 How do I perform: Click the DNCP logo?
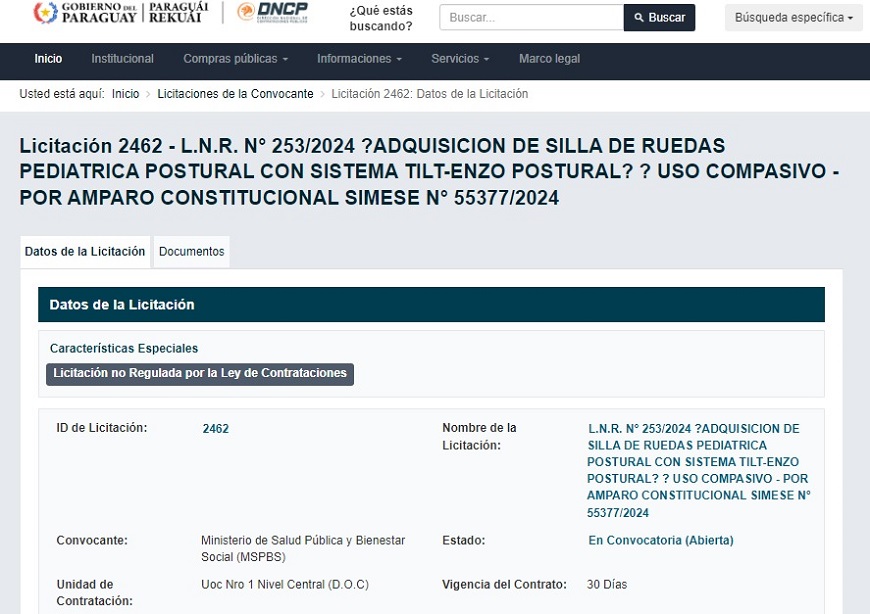272,12
